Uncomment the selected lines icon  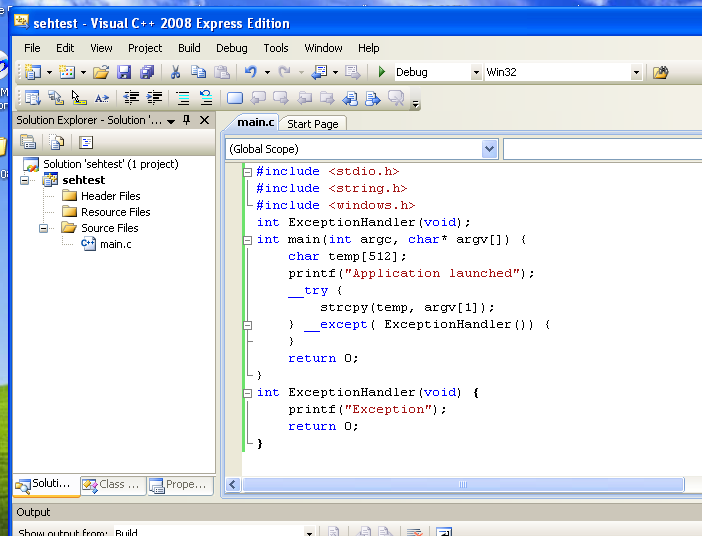point(206,97)
